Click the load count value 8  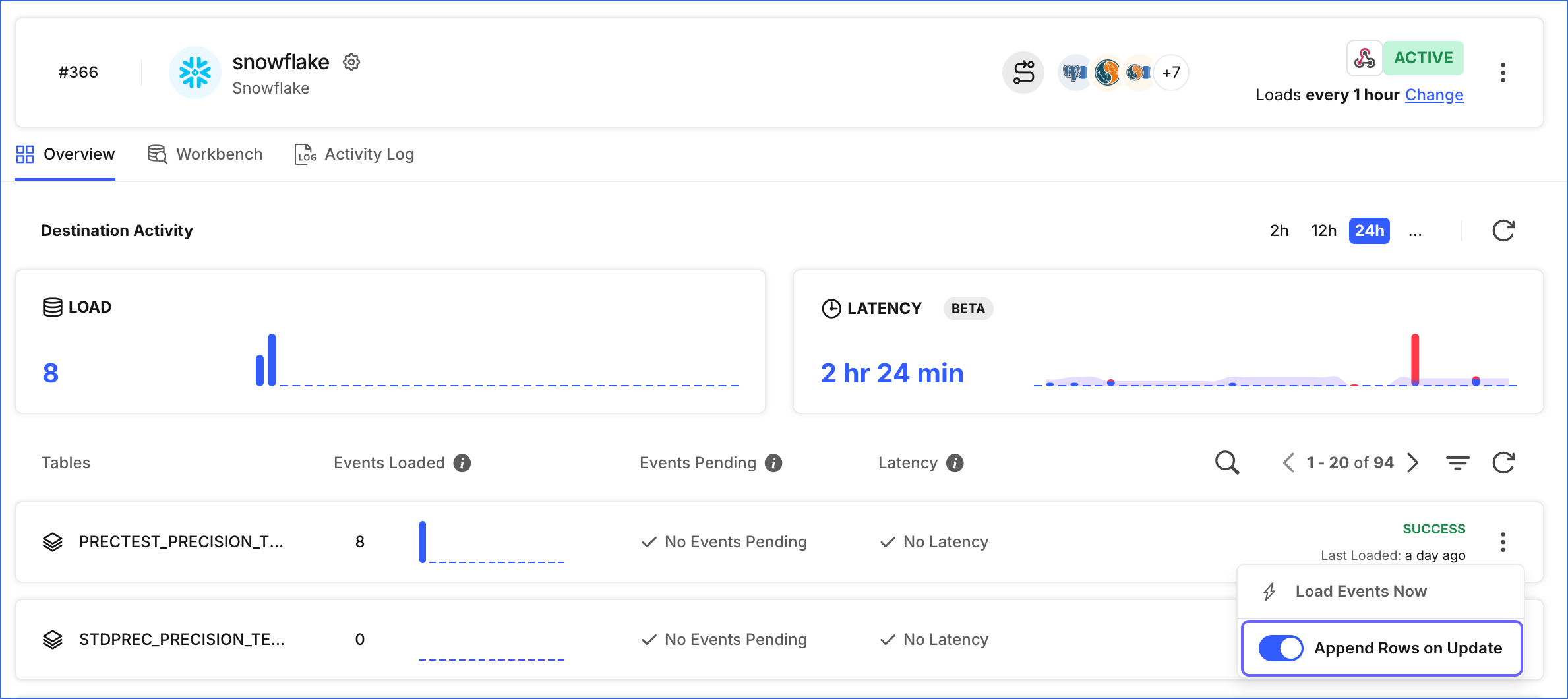tap(51, 373)
